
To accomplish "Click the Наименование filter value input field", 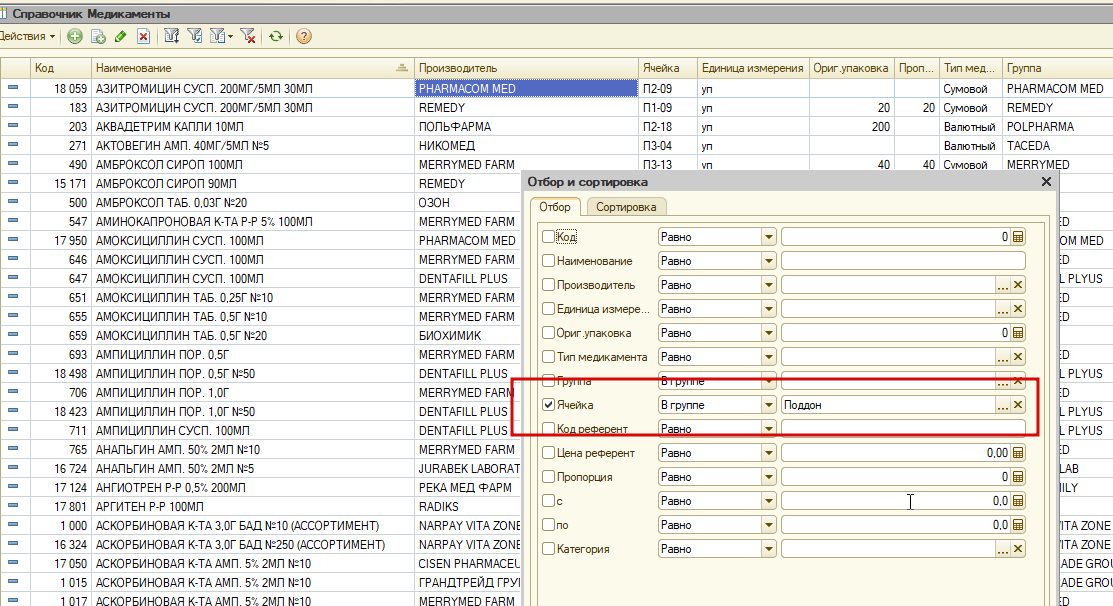I will point(903,261).
